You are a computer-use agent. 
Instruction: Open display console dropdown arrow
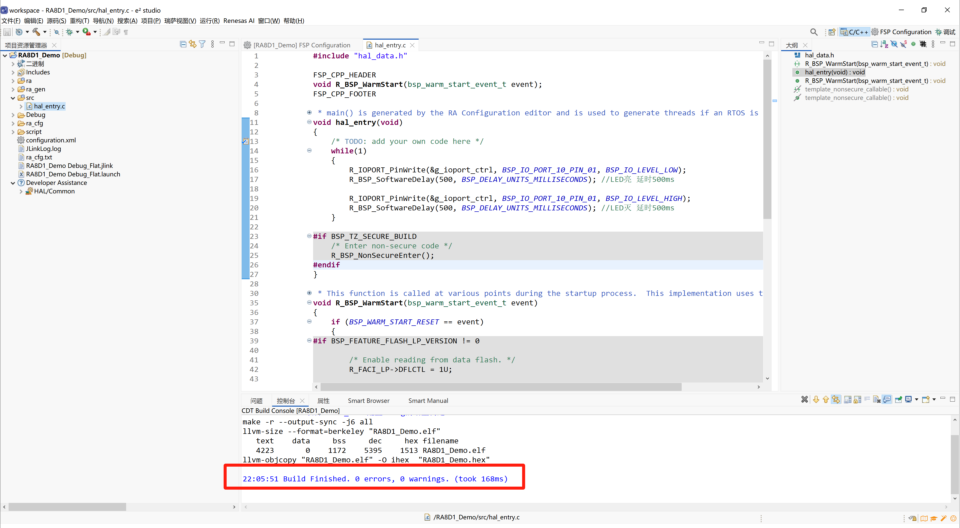point(917,399)
